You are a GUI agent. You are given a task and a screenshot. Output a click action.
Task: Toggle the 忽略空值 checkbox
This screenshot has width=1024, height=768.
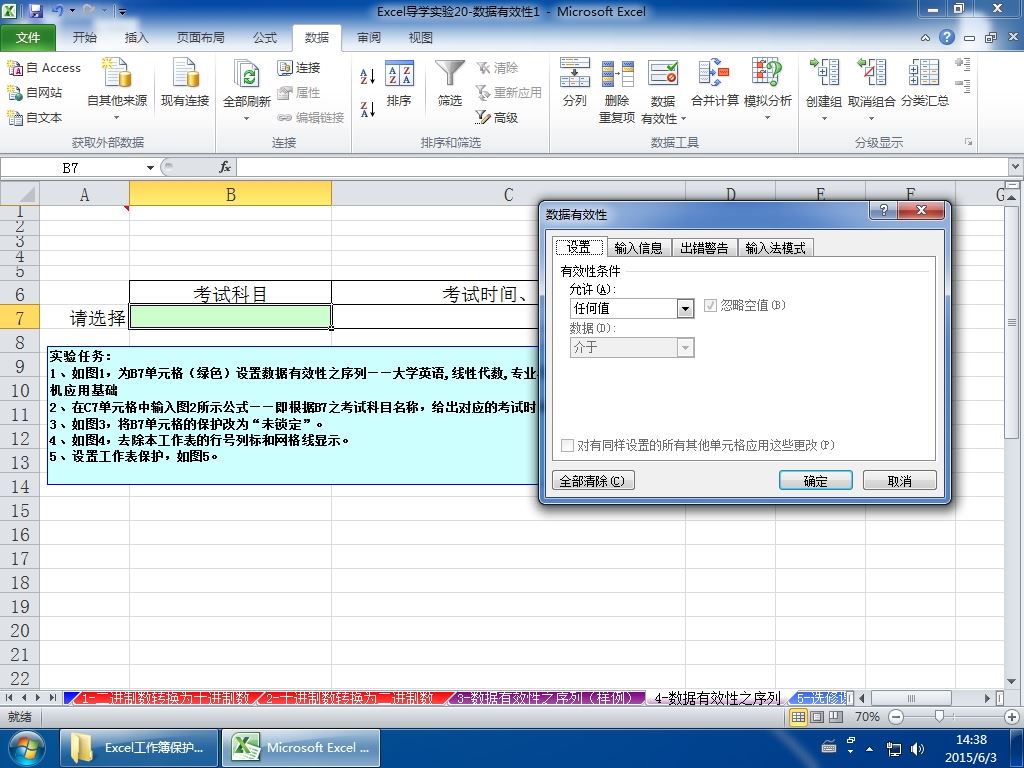pos(711,306)
